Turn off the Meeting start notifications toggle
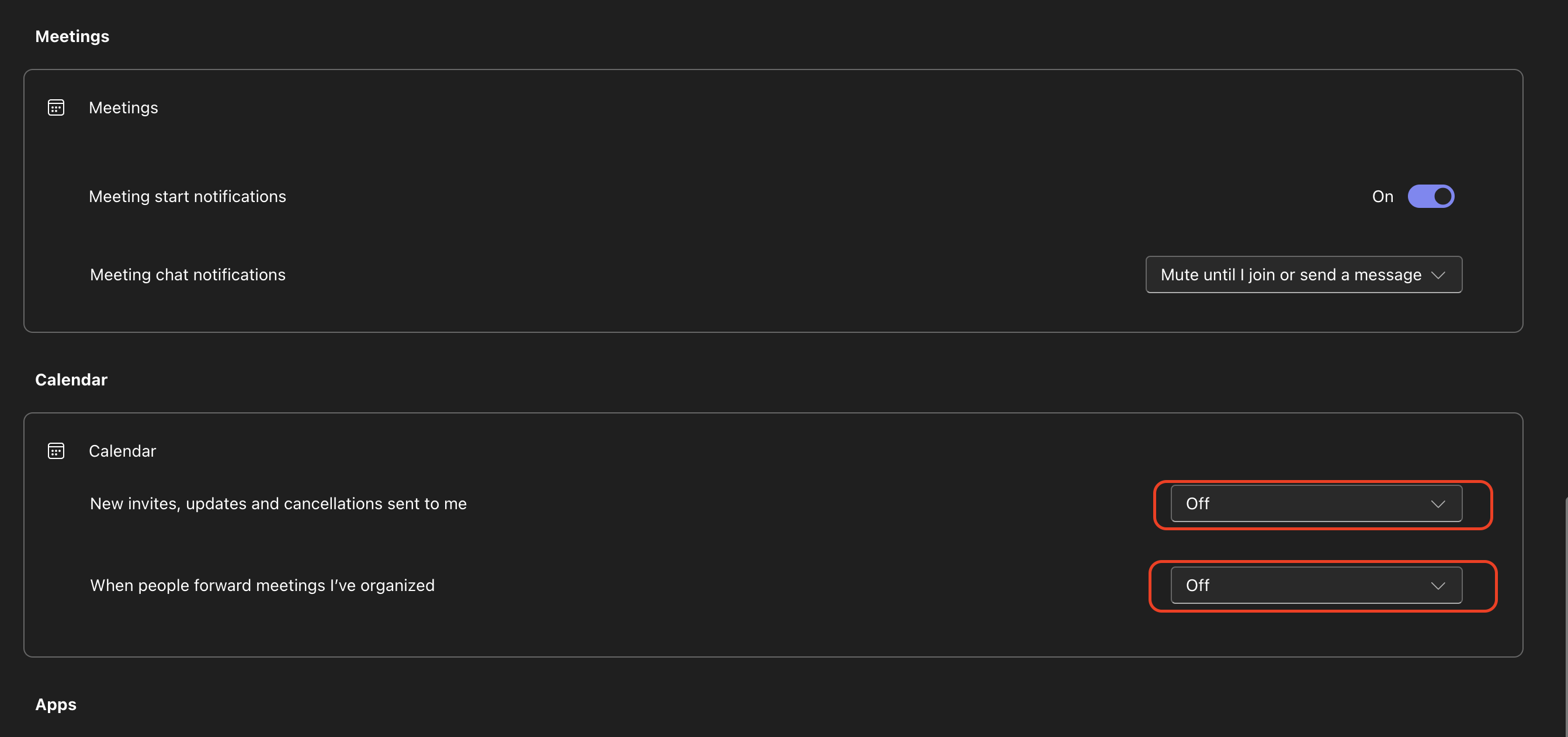This screenshot has width=1568, height=737. pyautogui.click(x=1431, y=196)
